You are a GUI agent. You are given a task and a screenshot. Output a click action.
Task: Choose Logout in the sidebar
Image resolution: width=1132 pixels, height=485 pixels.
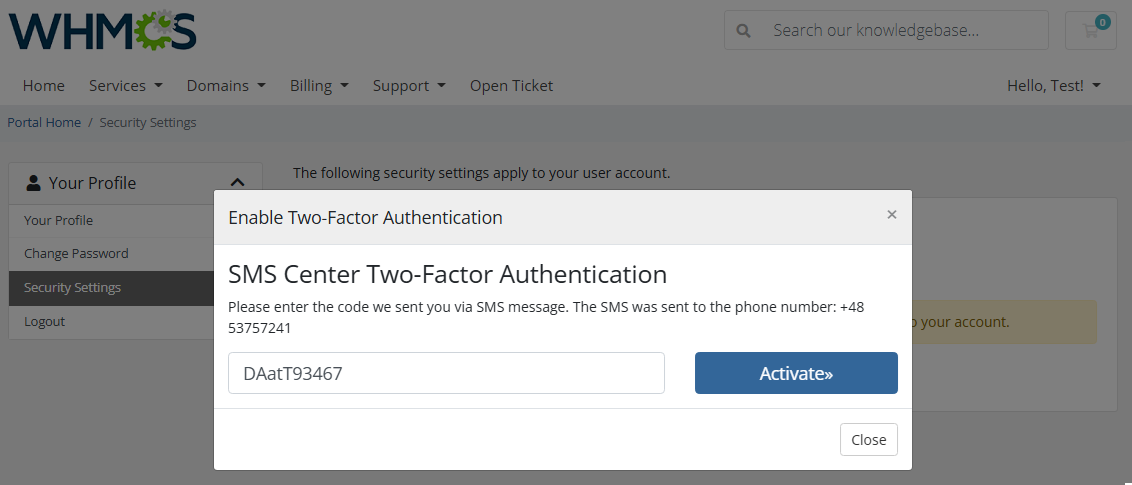[x=45, y=322]
